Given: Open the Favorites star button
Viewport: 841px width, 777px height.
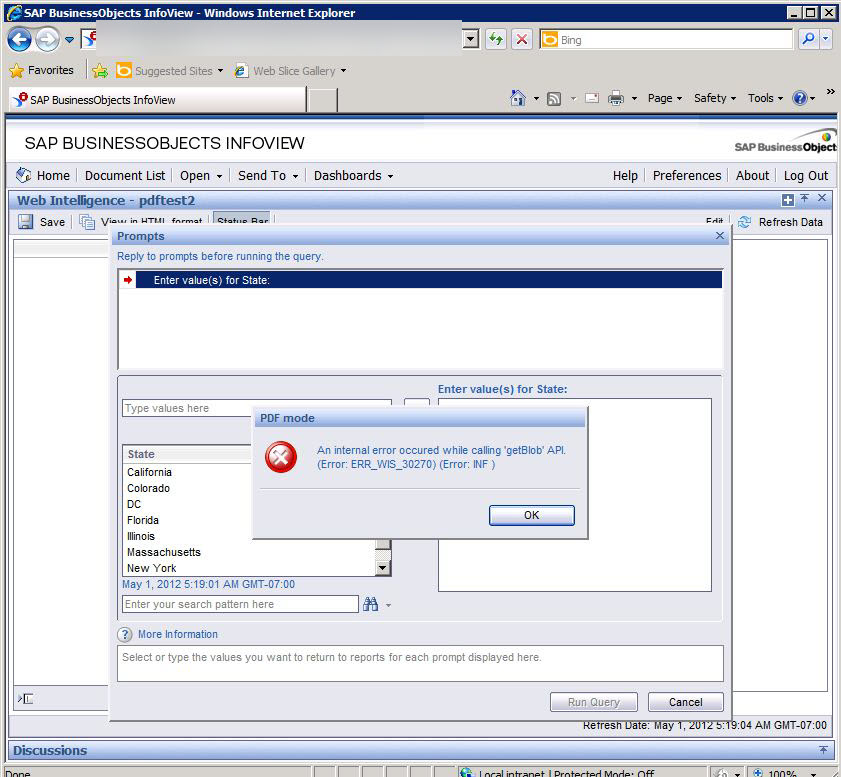Looking at the screenshot, I should 41,70.
